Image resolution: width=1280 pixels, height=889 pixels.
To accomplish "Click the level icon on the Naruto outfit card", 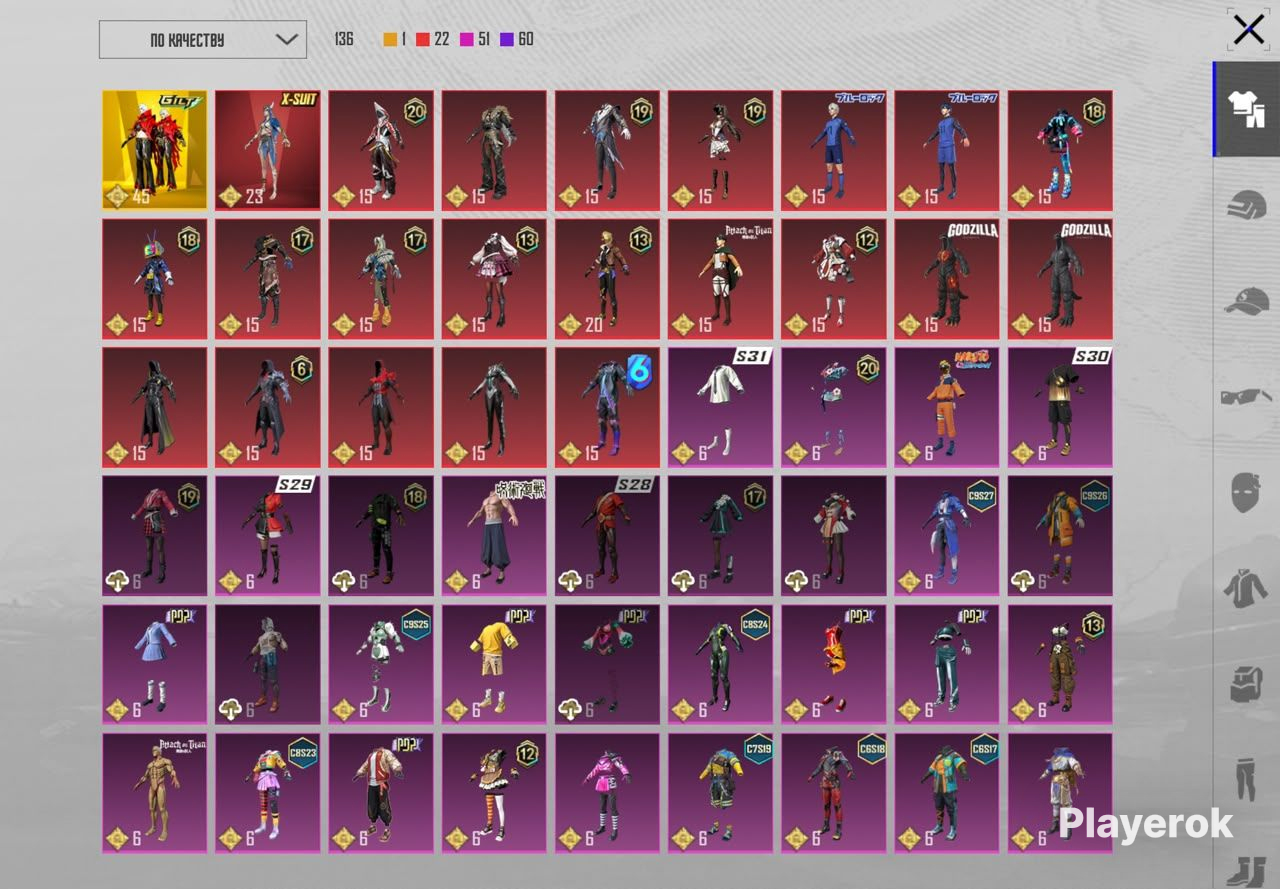I will (908, 453).
